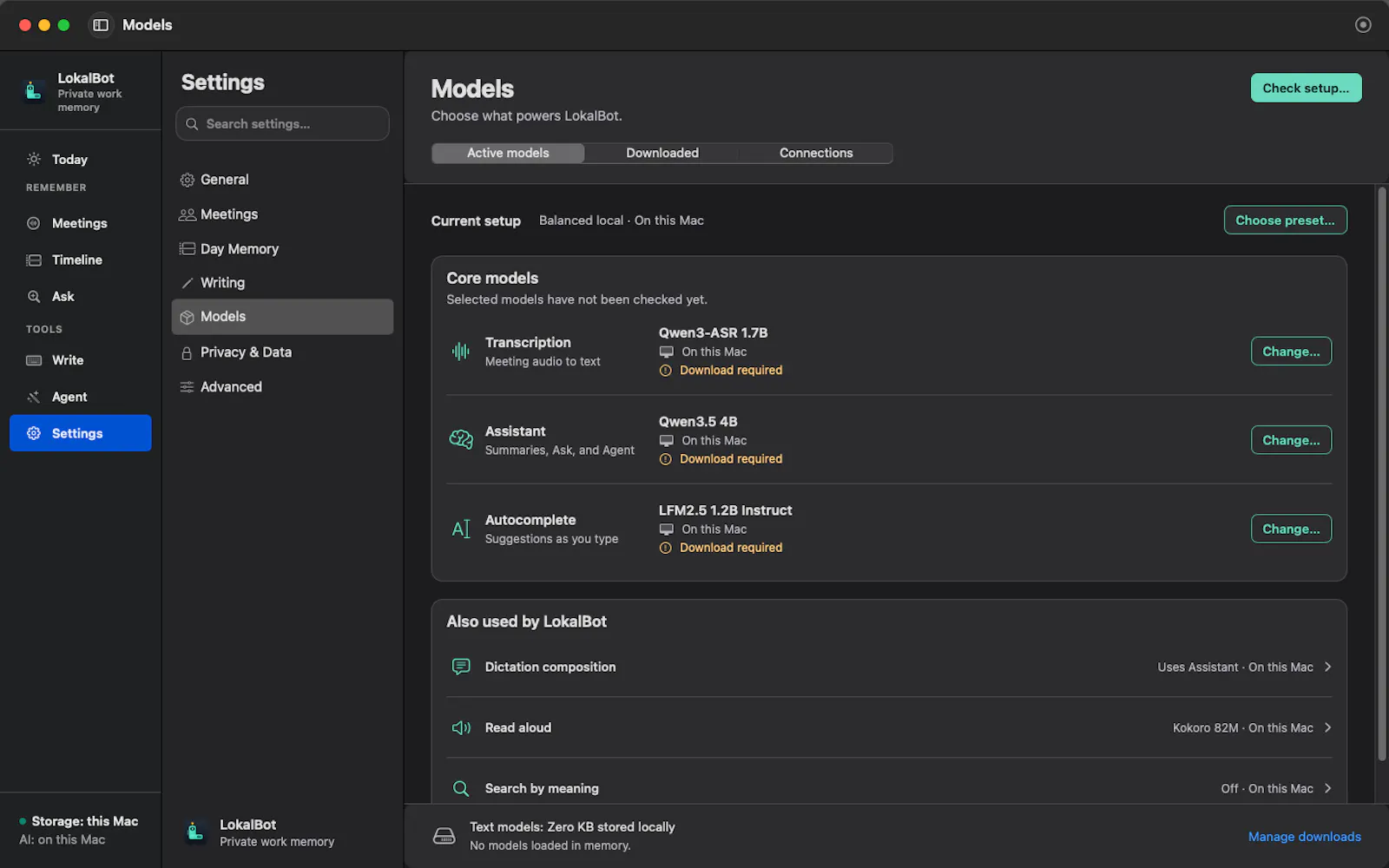The image size is (1389, 868).
Task: Open the Ask search icon
Action: (34, 296)
